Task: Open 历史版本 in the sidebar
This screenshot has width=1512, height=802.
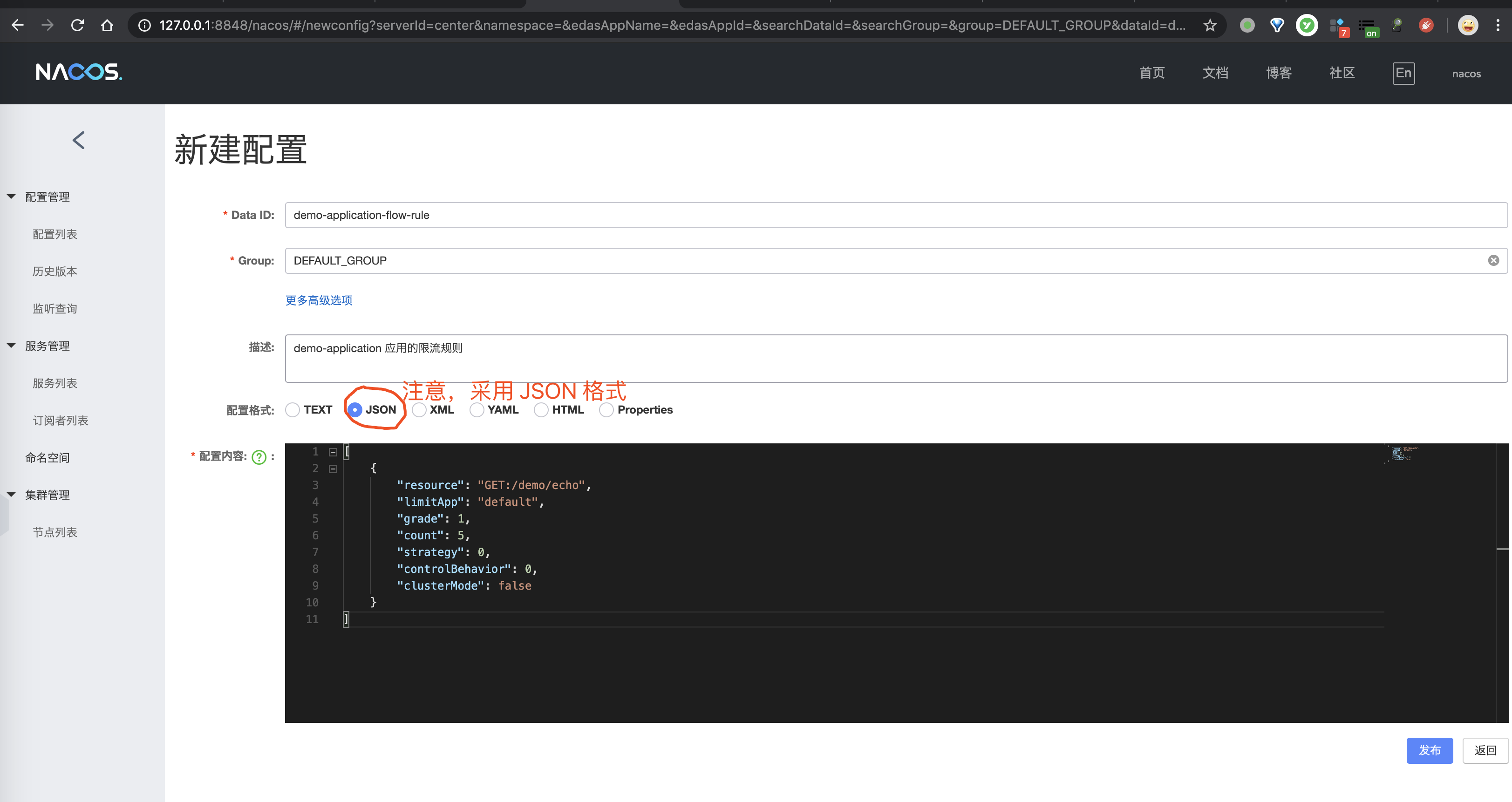Action: coord(54,271)
